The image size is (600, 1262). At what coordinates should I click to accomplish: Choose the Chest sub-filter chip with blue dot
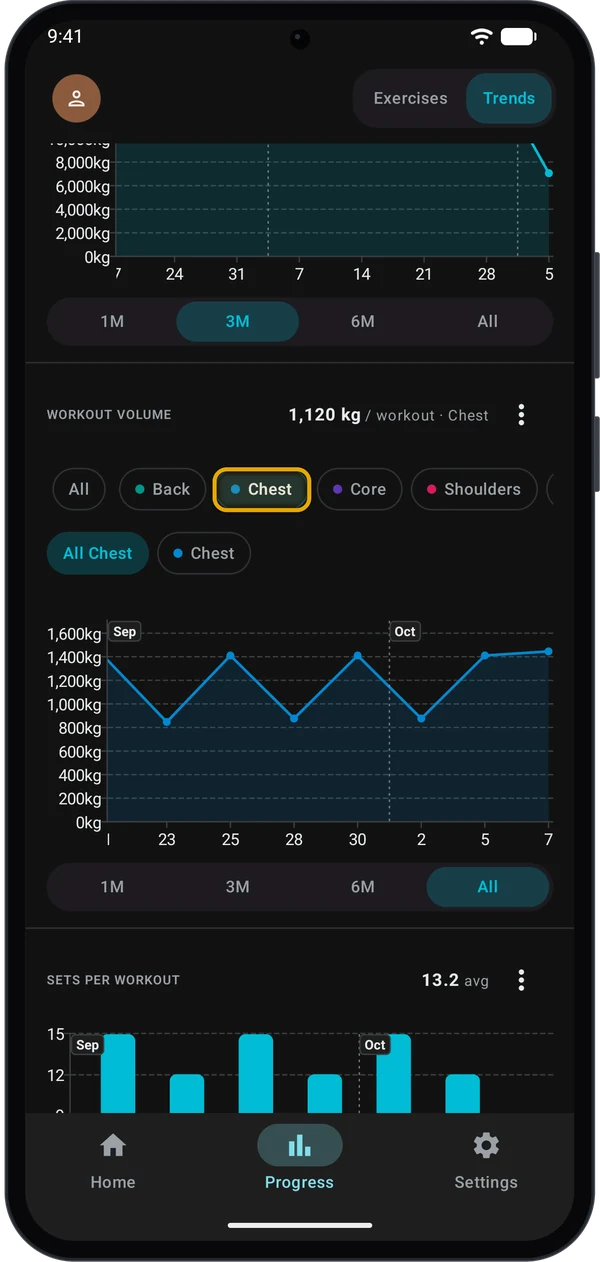pos(204,553)
